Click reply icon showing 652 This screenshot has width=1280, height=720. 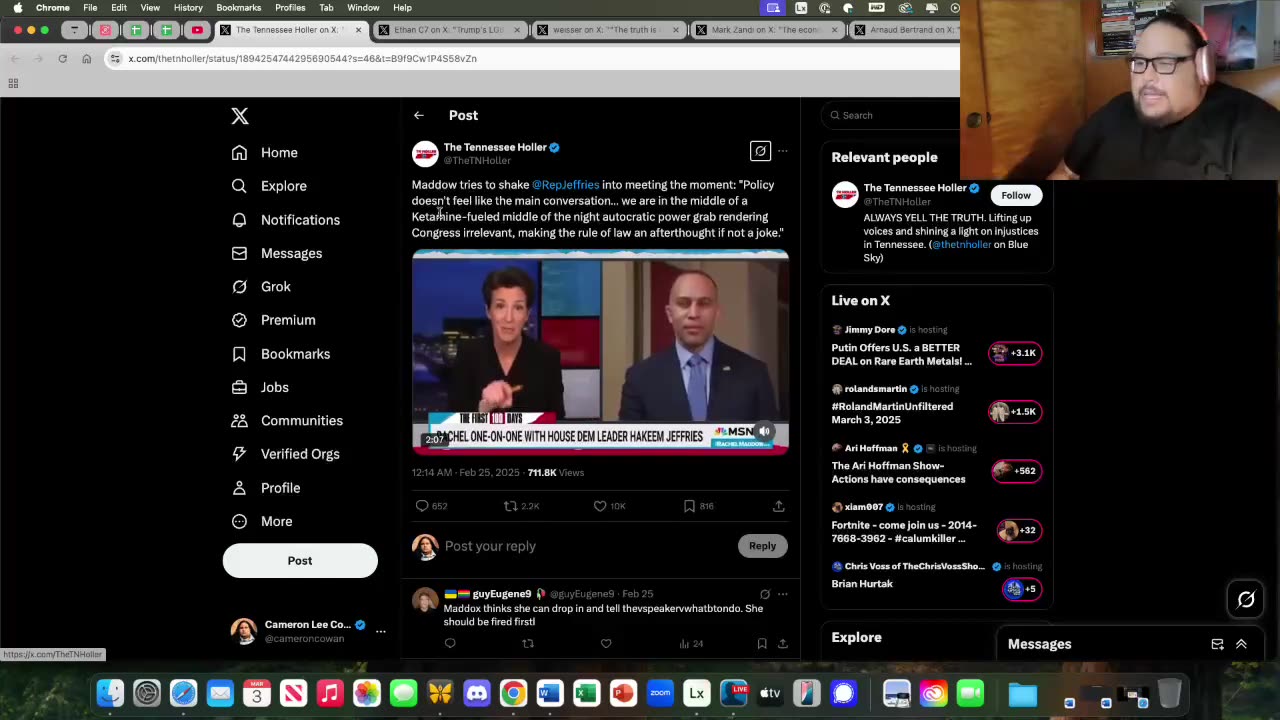pyautogui.click(x=422, y=506)
